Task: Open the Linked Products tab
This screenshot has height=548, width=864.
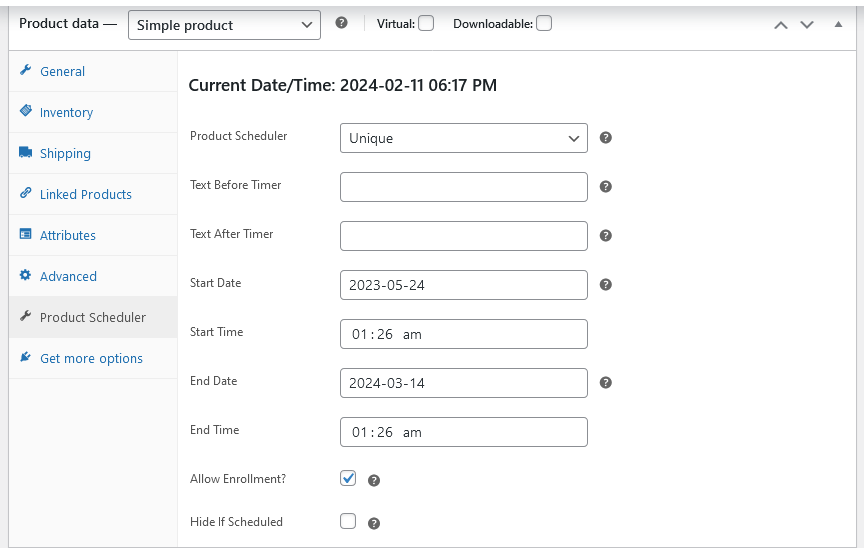Action: pos(85,194)
